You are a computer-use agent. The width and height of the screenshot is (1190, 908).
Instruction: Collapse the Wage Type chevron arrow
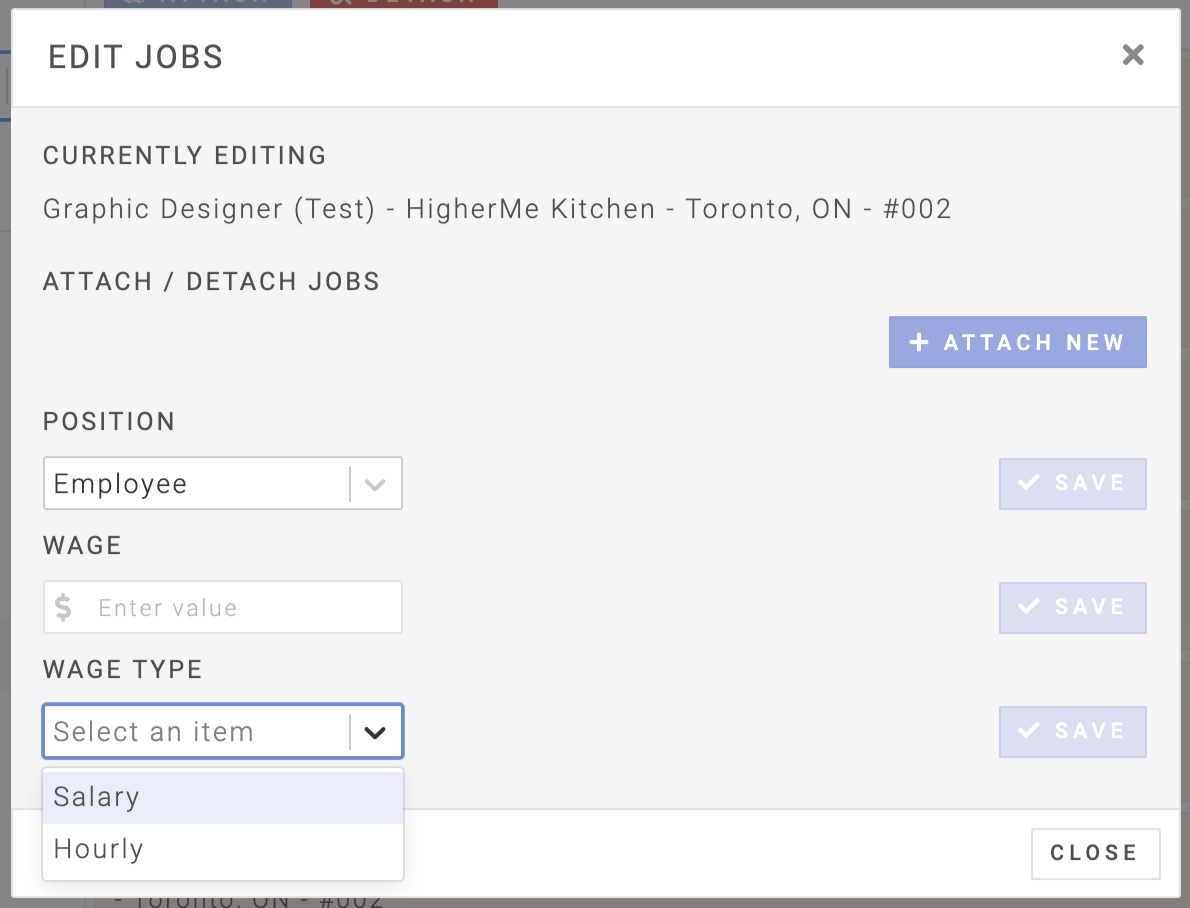click(375, 732)
